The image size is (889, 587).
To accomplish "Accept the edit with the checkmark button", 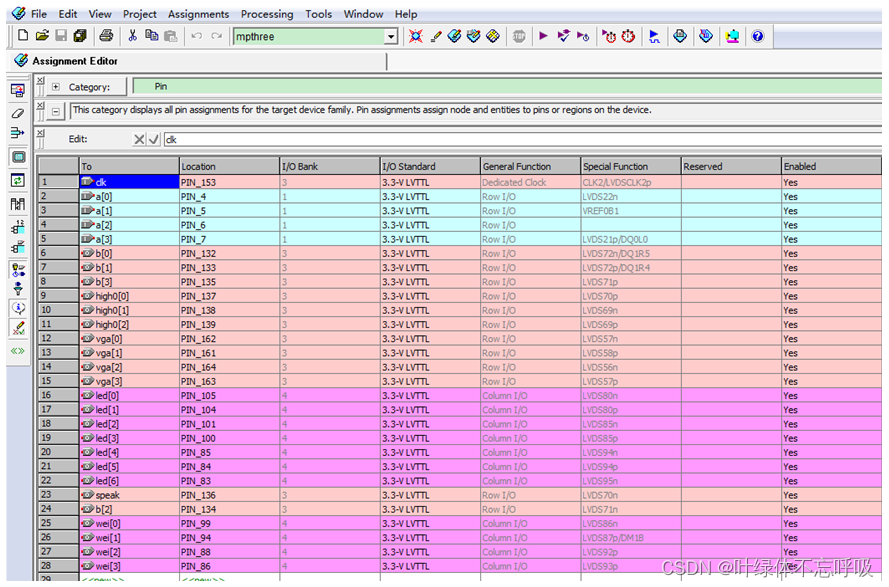I will click(154, 140).
